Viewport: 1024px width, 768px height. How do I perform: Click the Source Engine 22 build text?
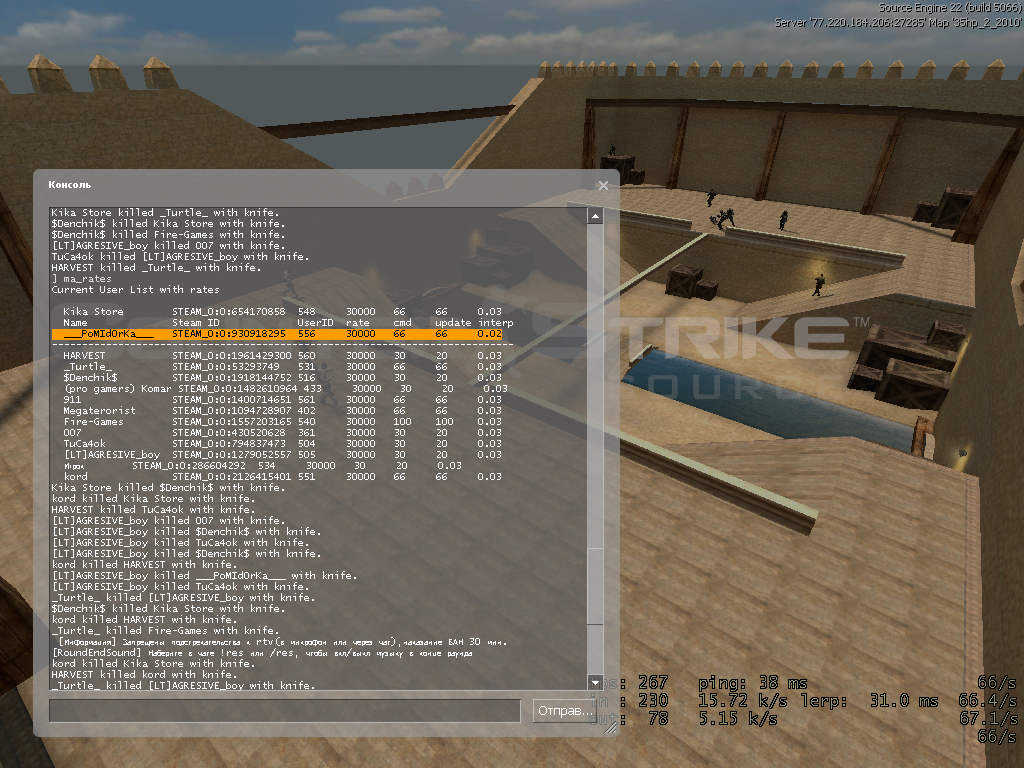949,8
